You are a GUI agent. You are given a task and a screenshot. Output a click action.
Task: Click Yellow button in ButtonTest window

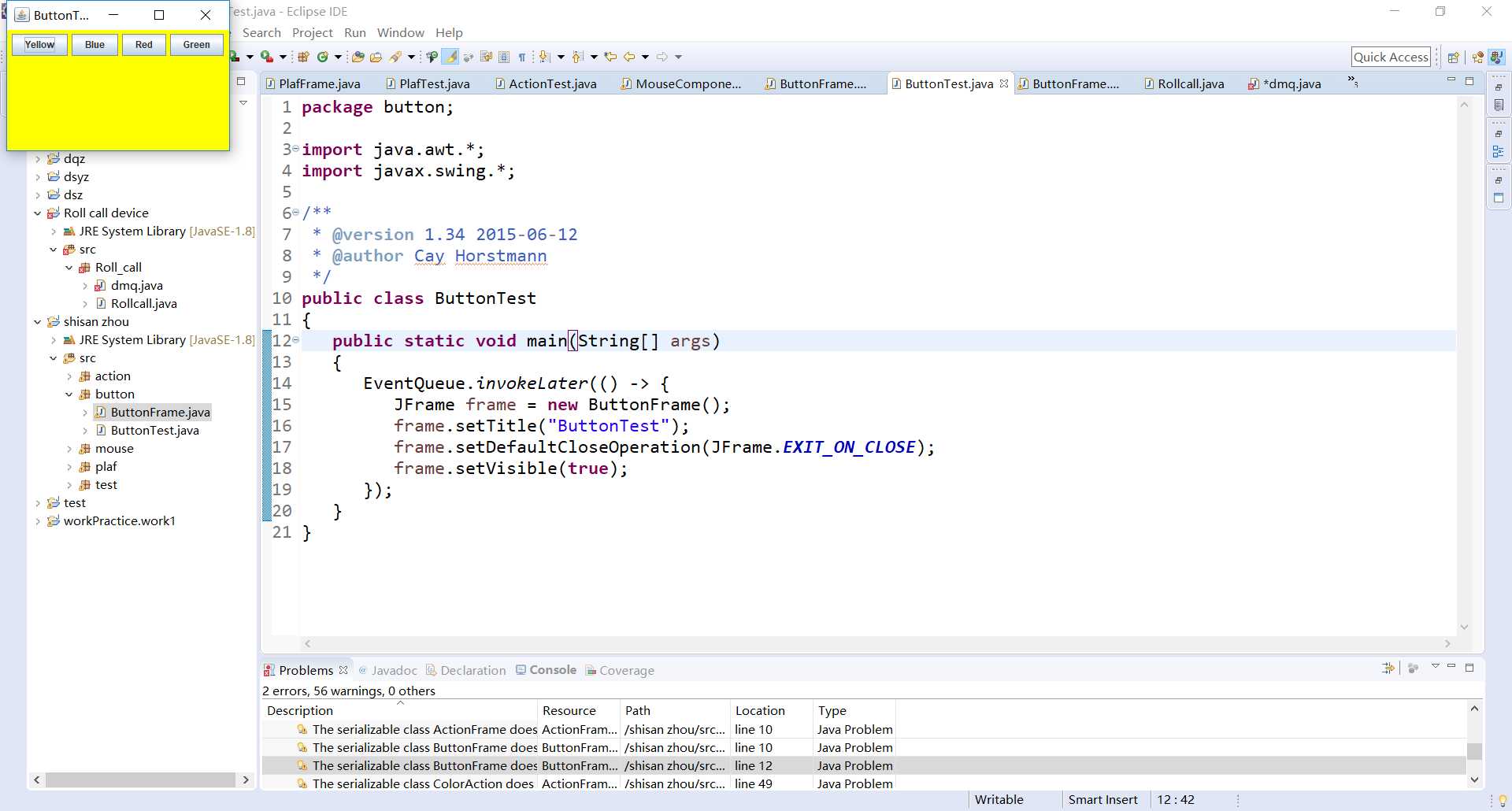click(39, 45)
